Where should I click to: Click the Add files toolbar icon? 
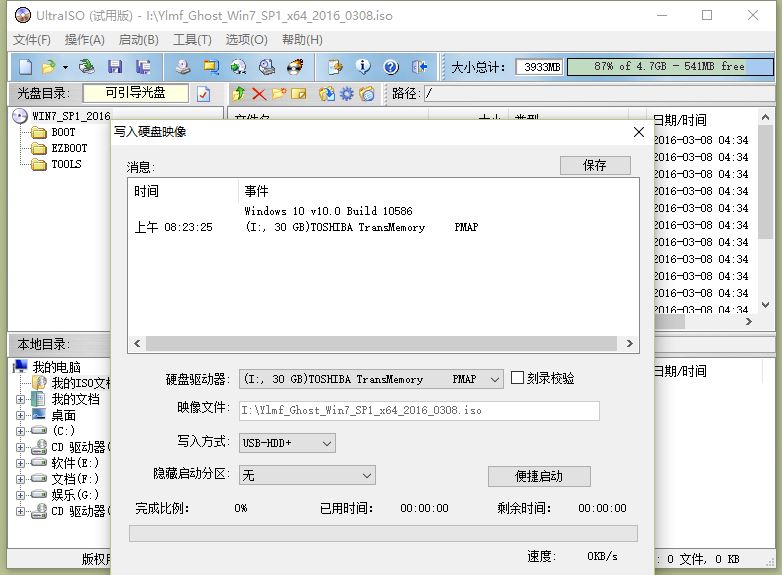(335, 67)
